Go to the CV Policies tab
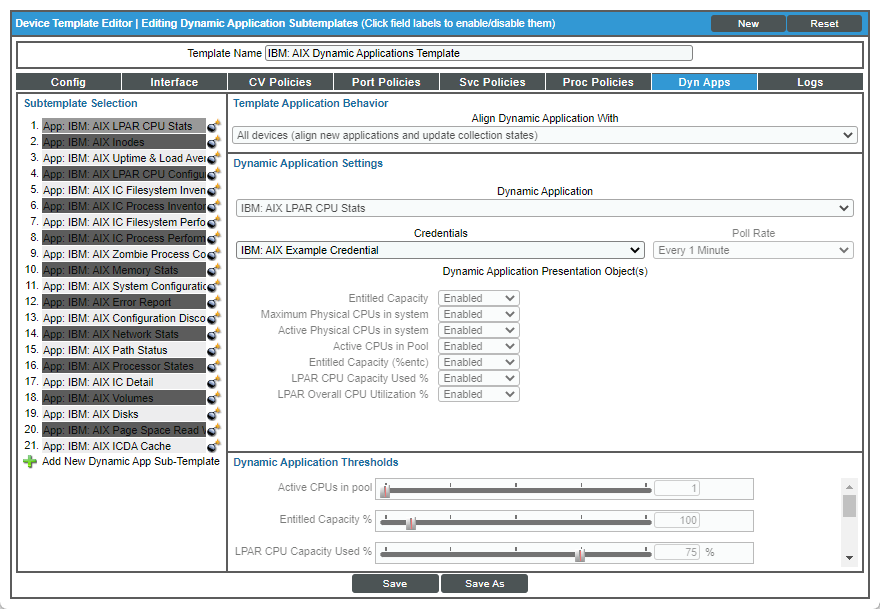Image resolution: width=880 pixels, height=609 pixels. [281, 82]
